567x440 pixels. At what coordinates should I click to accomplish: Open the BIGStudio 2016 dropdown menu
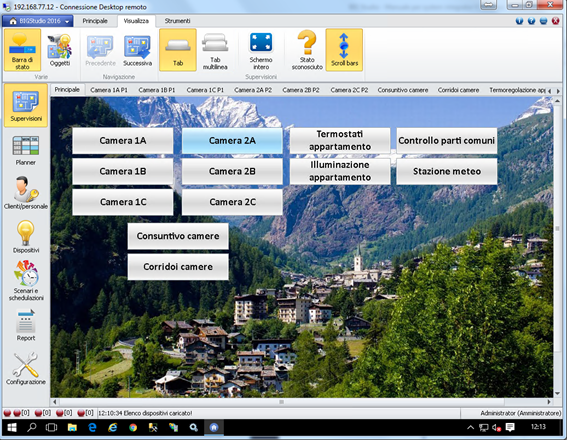tap(38, 21)
